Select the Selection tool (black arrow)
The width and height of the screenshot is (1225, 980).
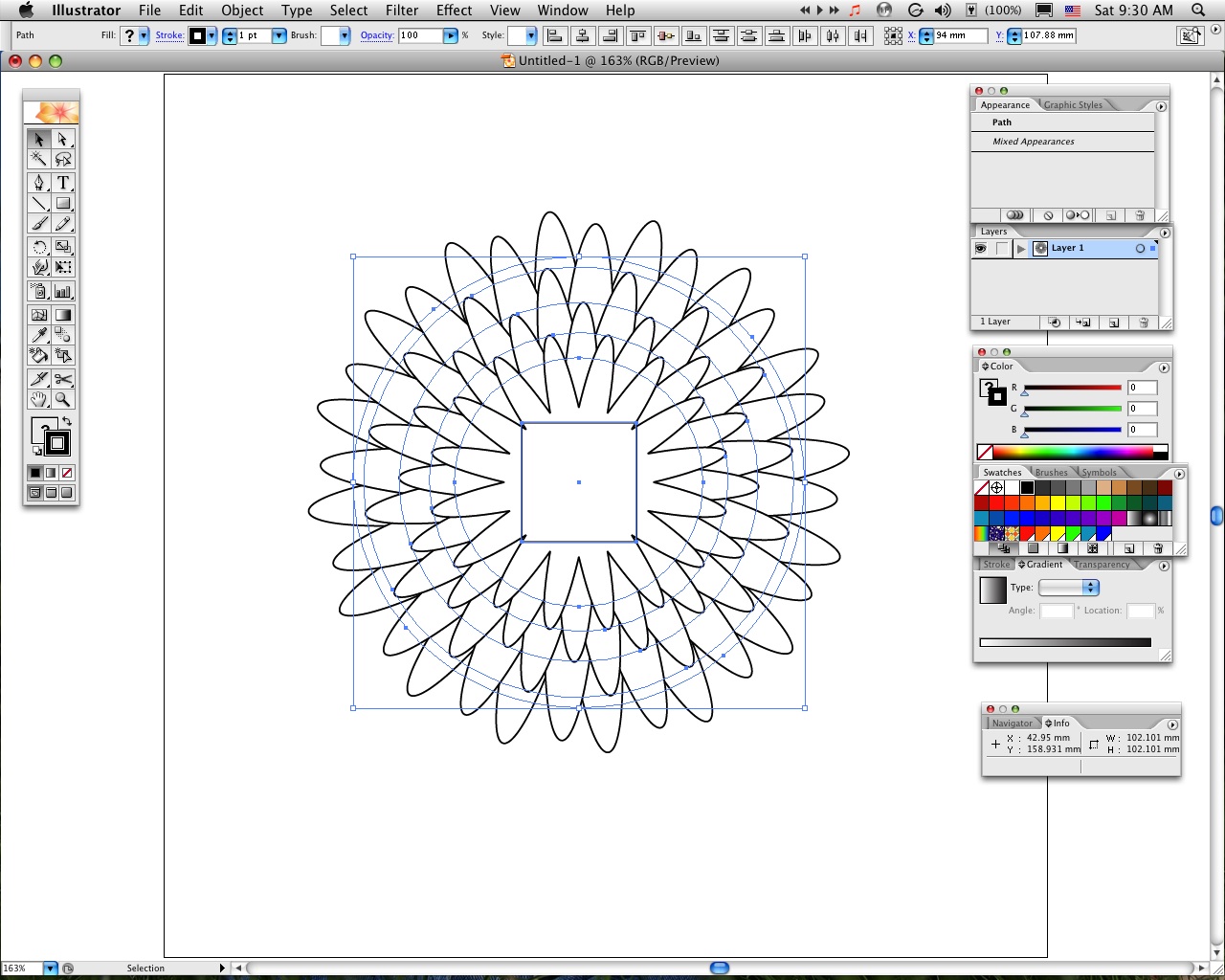[x=38, y=140]
